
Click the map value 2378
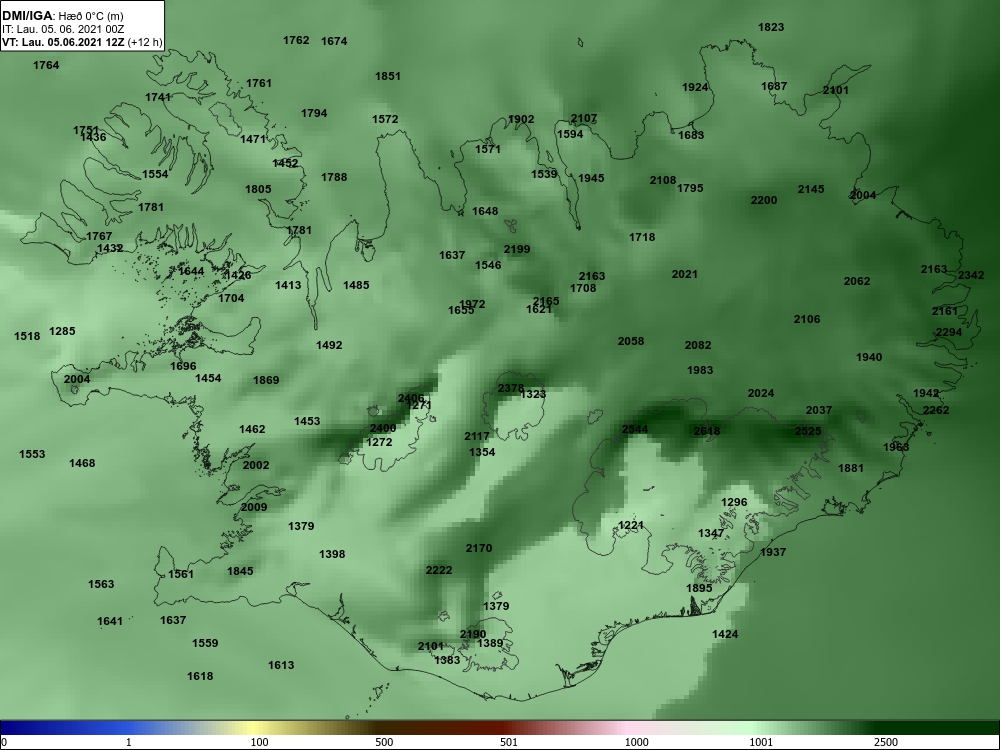(x=511, y=388)
